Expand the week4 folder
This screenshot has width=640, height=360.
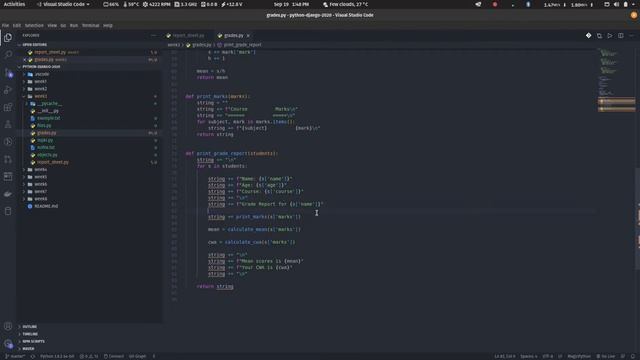[x=40, y=169]
